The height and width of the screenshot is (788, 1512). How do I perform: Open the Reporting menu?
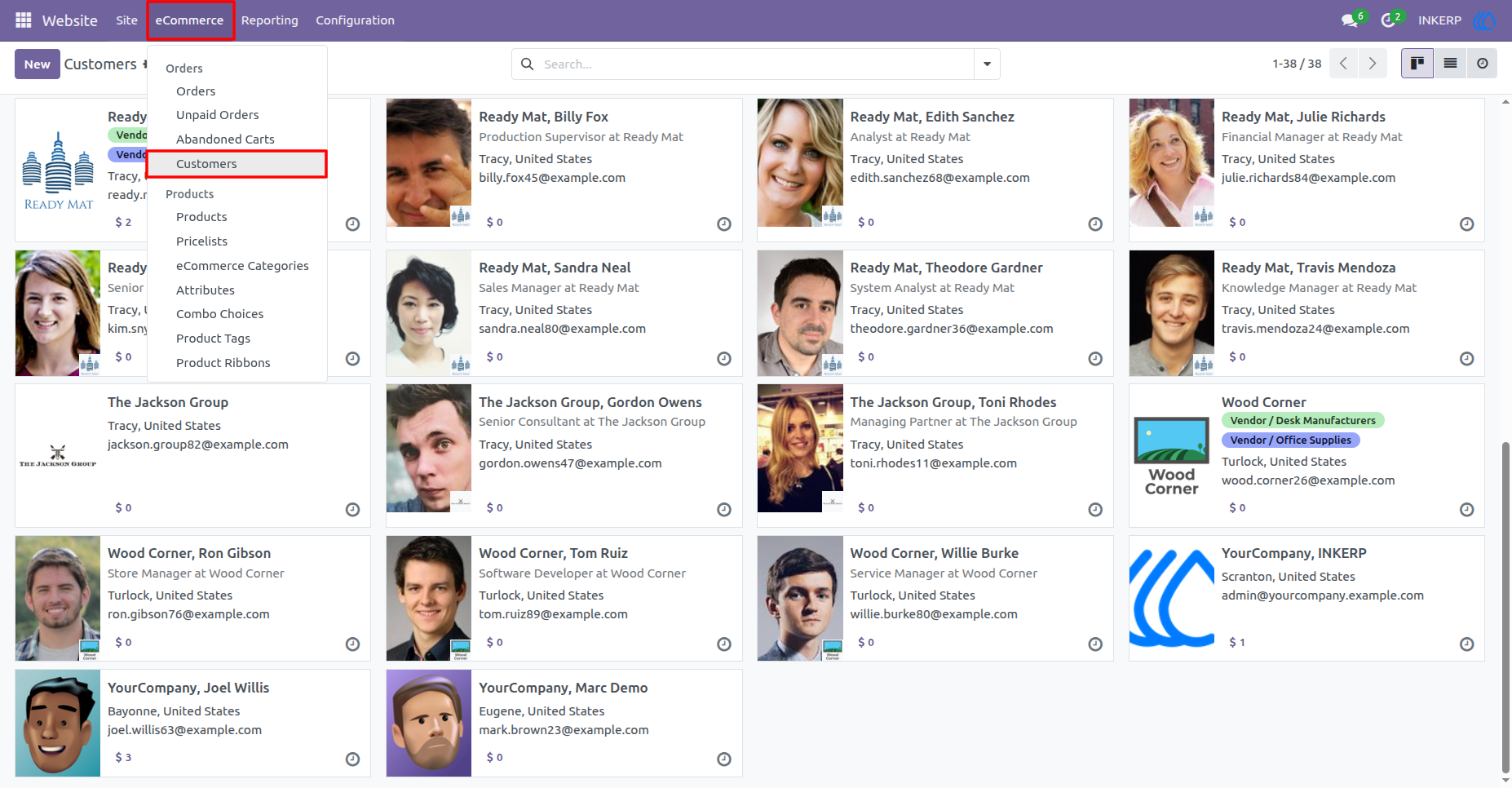270,20
